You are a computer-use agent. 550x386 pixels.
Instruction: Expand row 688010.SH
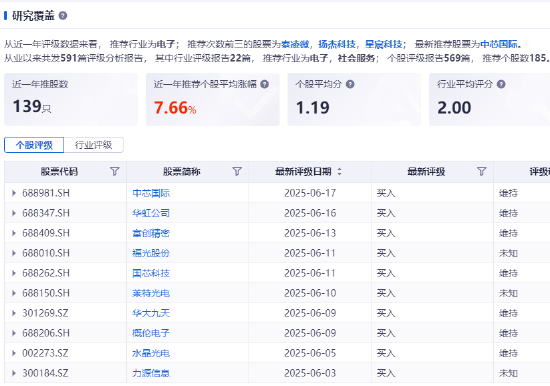[14, 253]
